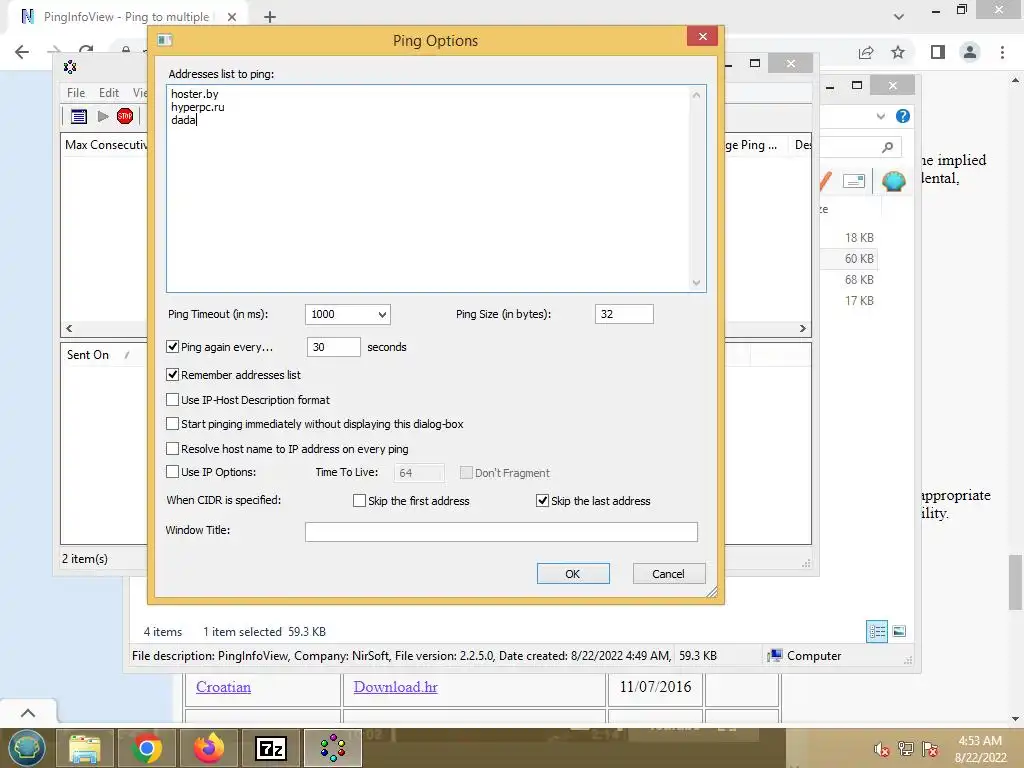Viewport: 1024px width, 768px height.
Task: Open the Chrome three-dot menu
Action: 1002,52
